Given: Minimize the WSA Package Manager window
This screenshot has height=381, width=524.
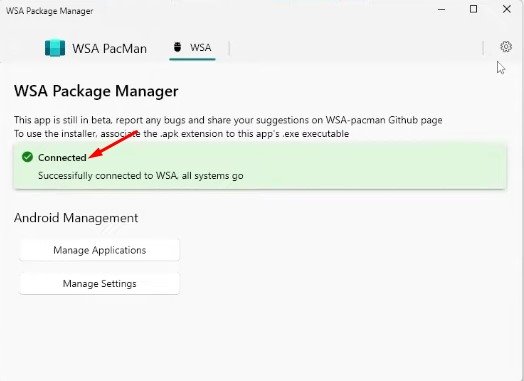Looking at the screenshot, I should pyautogui.click(x=441, y=9).
